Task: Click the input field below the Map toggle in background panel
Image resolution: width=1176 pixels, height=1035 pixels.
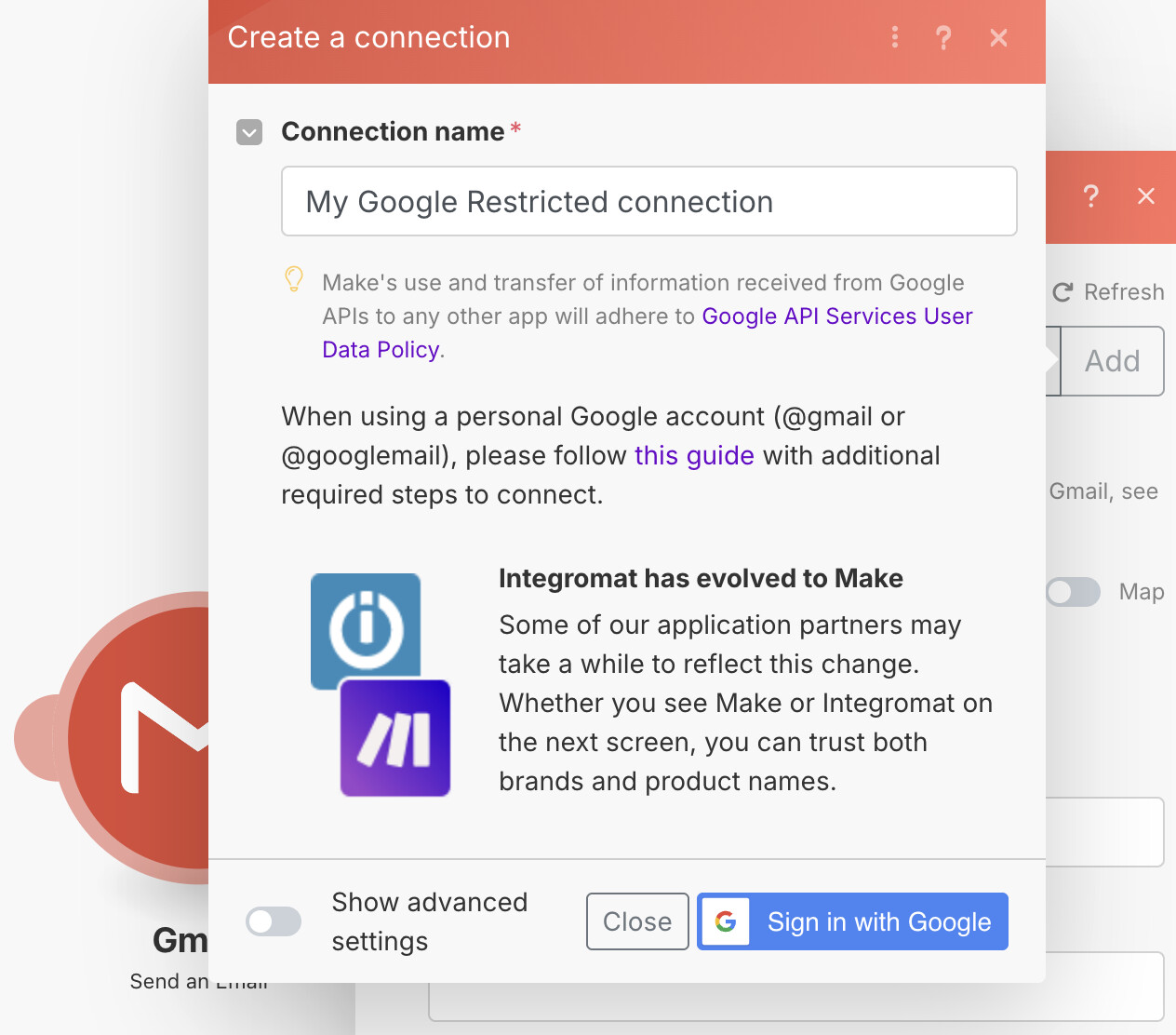Action: point(1104,832)
